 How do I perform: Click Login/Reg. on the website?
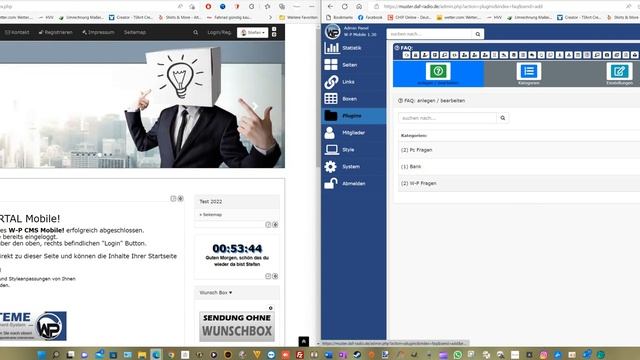[x=219, y=32]
